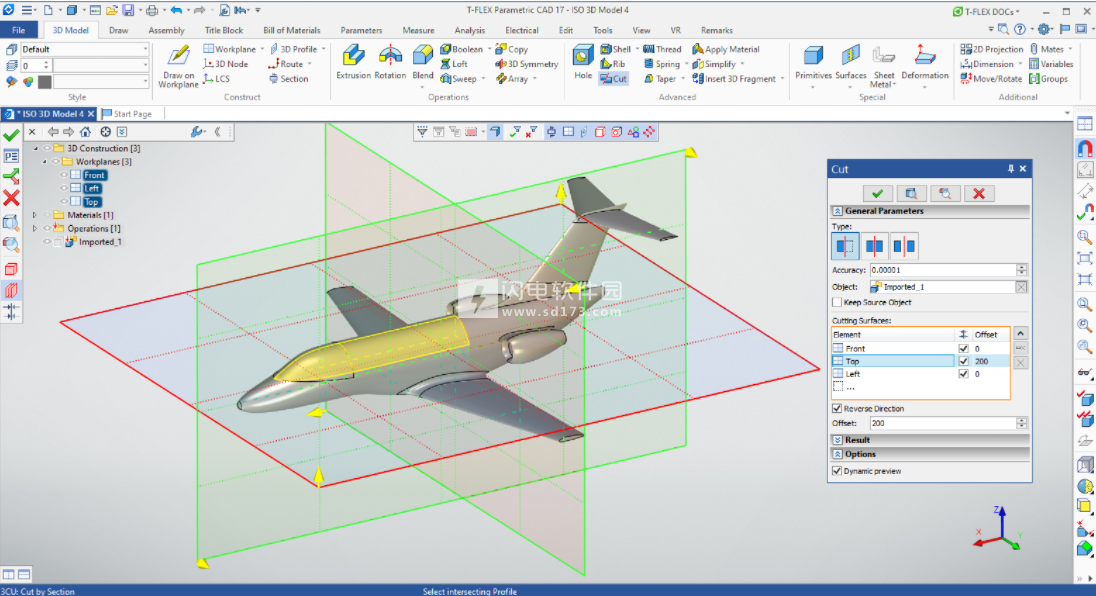The image size is (1096, 596).
Task: Open T-FLEX DOCs
Action: click(986, 11)
